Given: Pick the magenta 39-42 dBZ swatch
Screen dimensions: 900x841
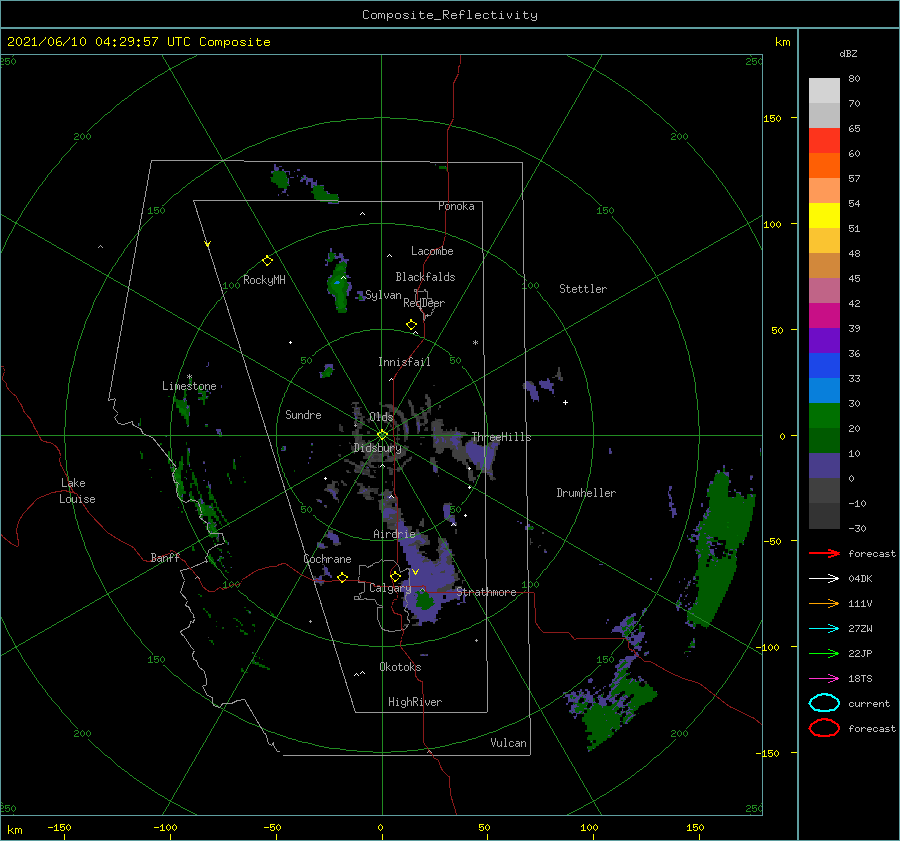Looking at the screenshot, I should [x=824, y=316].
